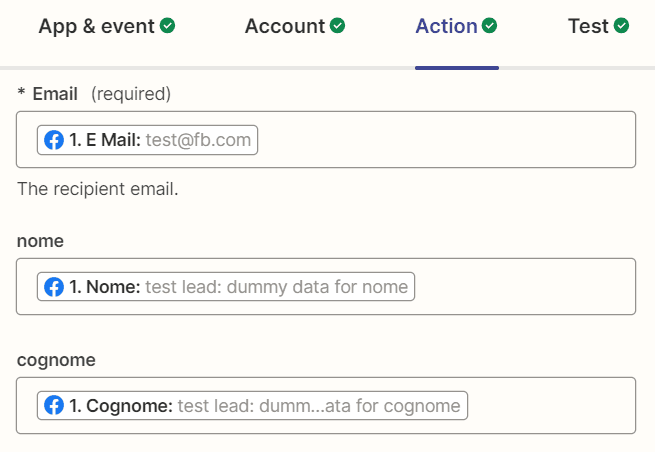Go to the Test tab

(x=588, y=27)
